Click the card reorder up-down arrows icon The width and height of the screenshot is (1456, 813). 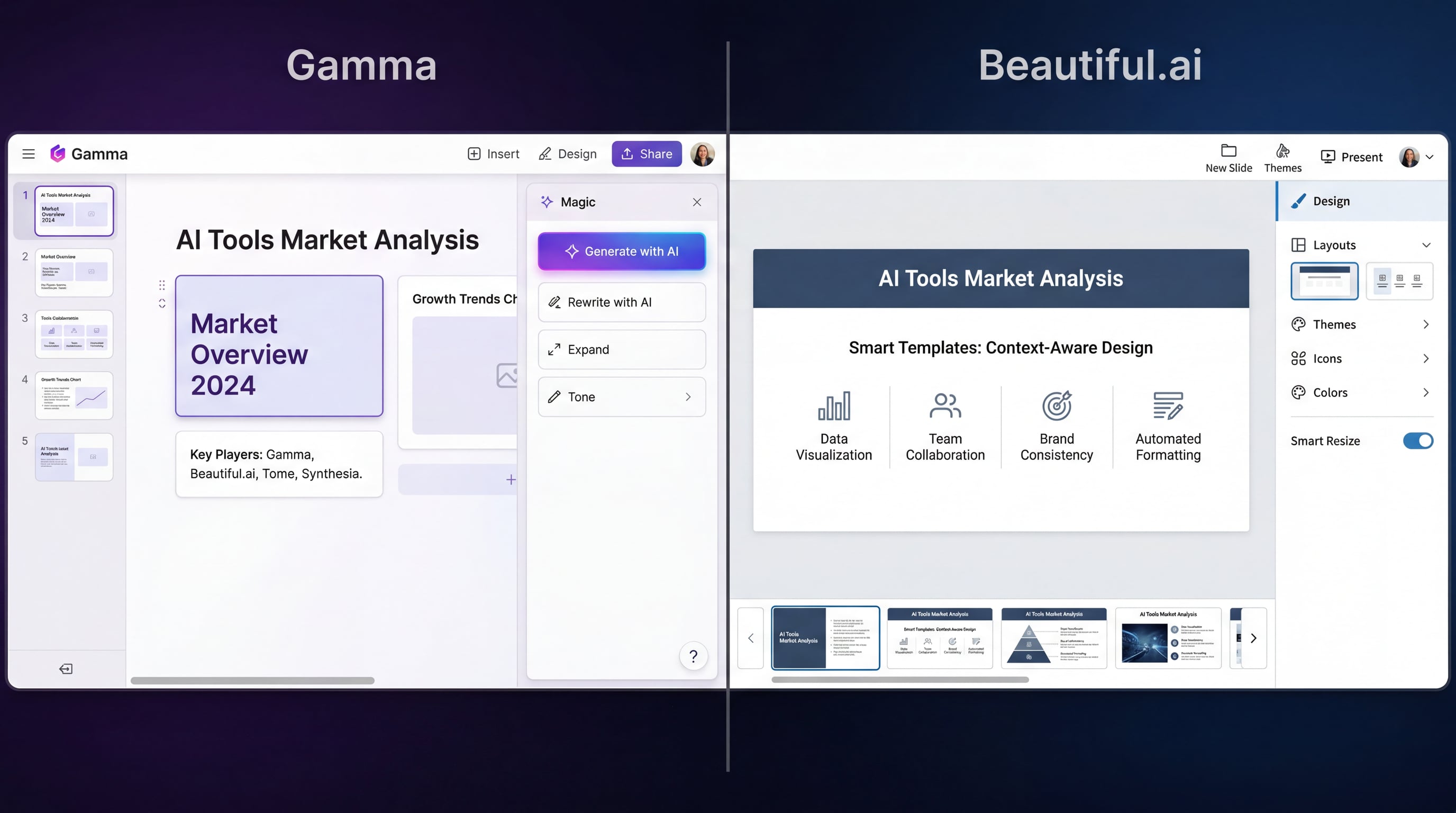(162, 304)
